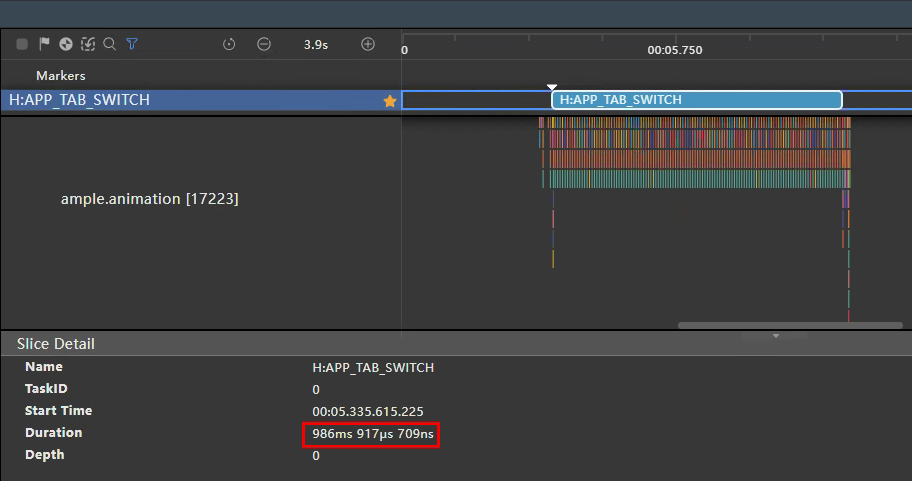Click the circular chart icon in toolbar
This screenshot has width=912, height=481.
click(x=66, y=44)
